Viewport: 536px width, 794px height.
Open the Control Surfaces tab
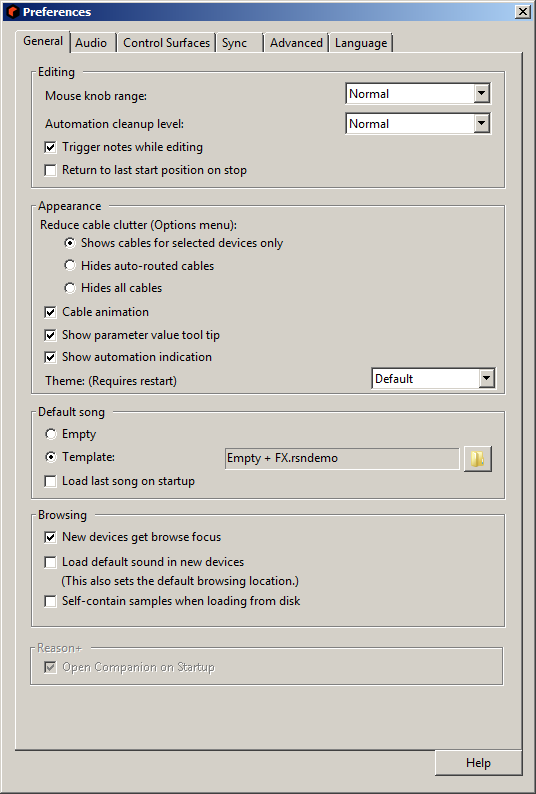pos(166,43)
